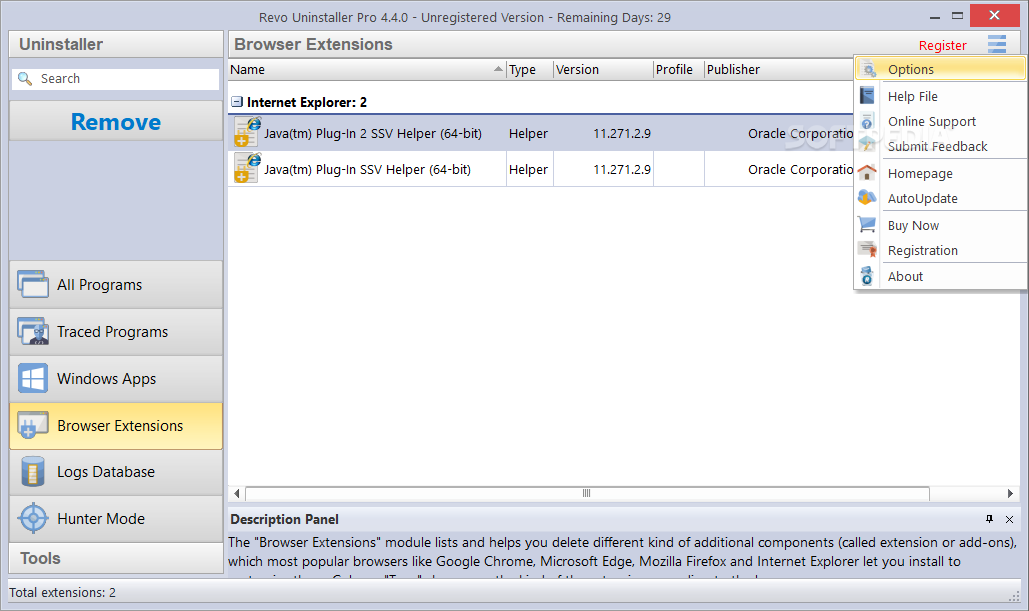Viewport: 1029px width, 611px height.
Task: Click the Buy Now shopping cart icon
Action: coord(867,224)
